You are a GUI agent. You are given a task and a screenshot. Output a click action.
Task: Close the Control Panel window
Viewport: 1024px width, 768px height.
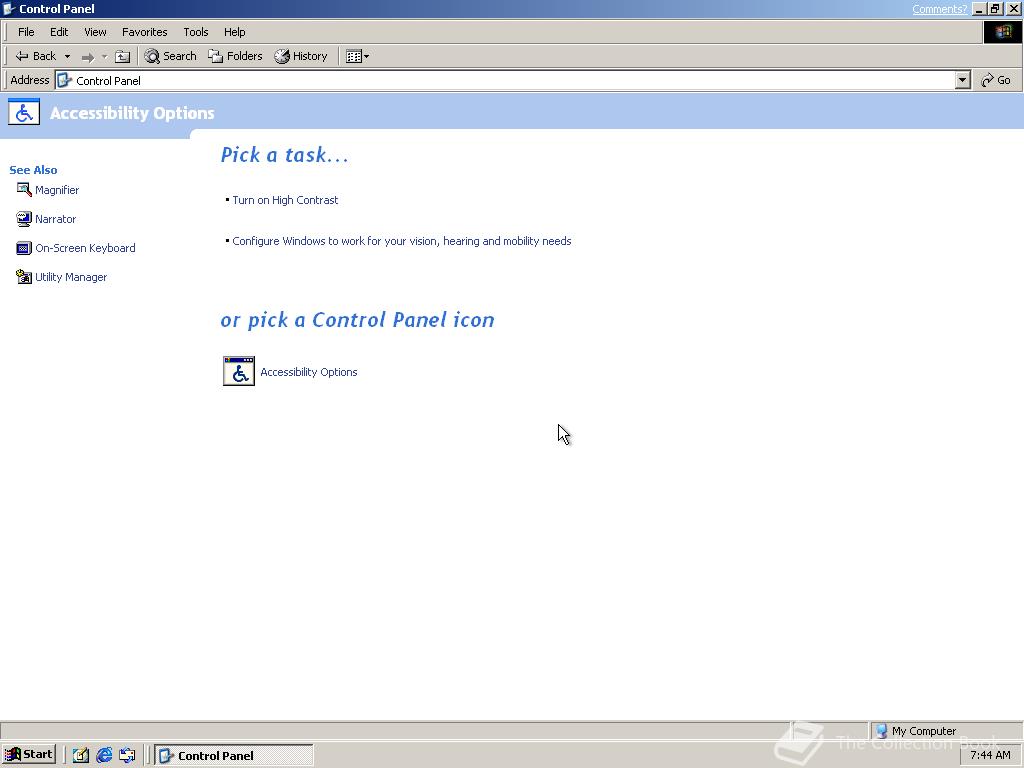1014,8
